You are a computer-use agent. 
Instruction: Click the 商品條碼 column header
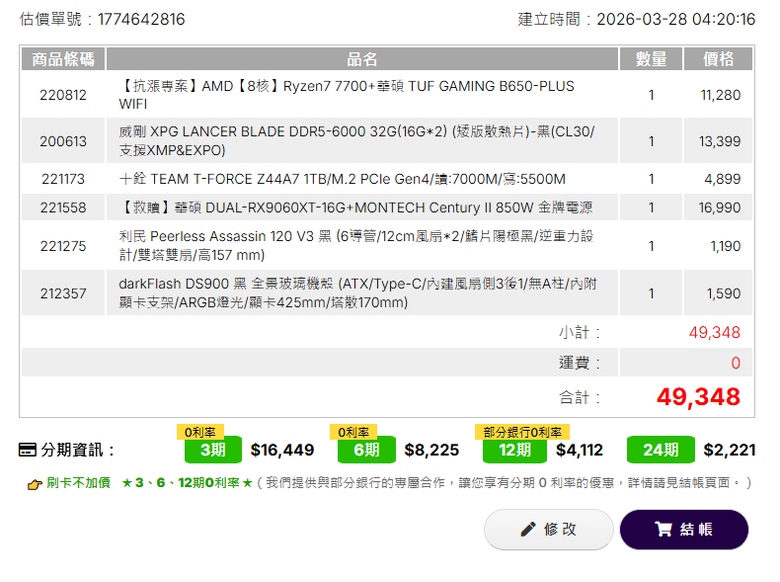point(63,59)
